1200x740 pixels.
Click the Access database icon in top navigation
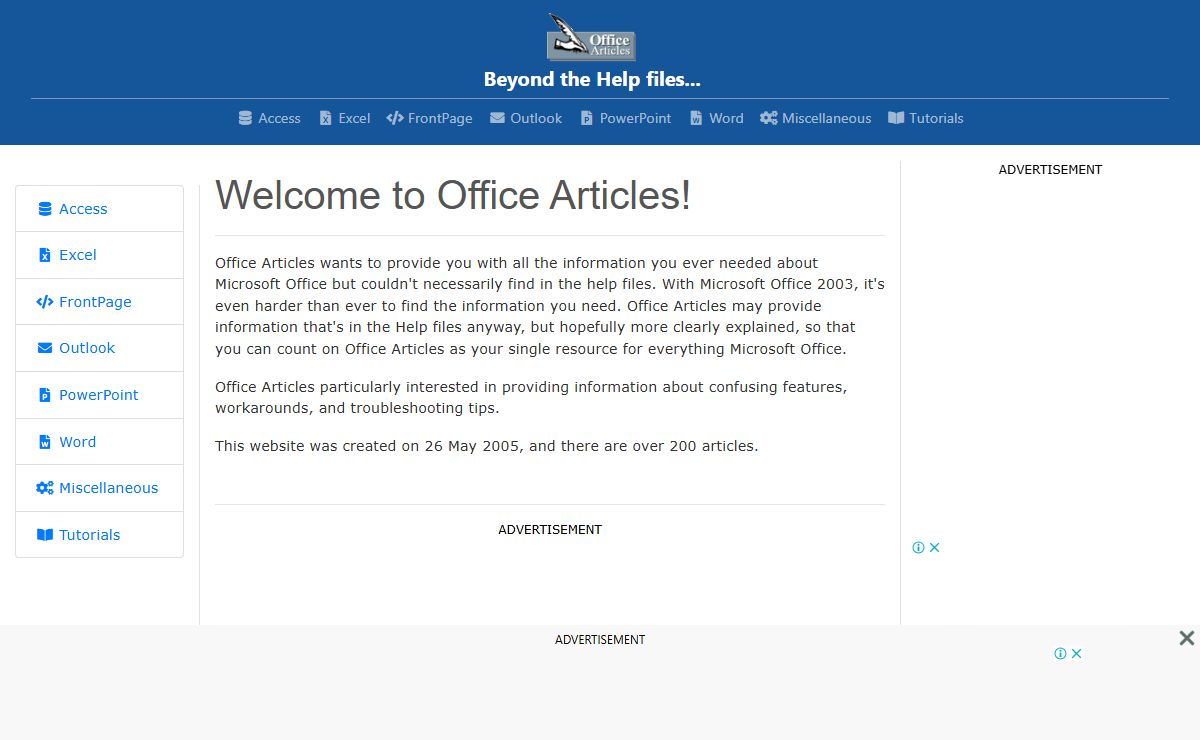pyautogui.click(x=245, y=118)
